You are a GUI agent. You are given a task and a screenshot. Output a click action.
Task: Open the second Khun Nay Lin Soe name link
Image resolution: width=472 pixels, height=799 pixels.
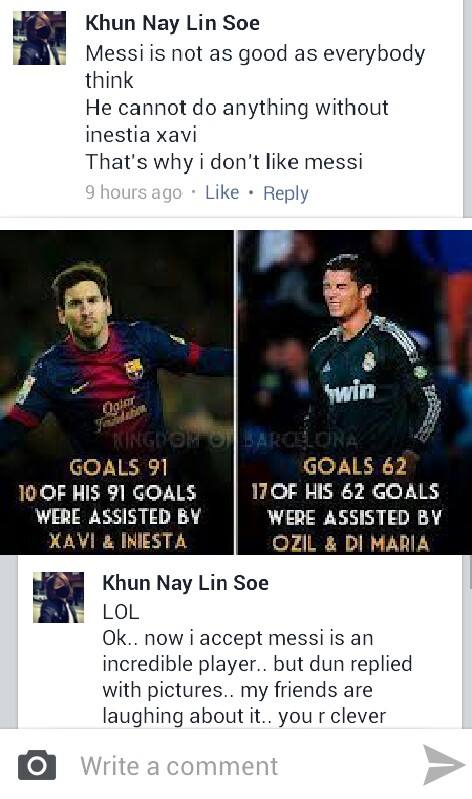[x=186, y=583]
